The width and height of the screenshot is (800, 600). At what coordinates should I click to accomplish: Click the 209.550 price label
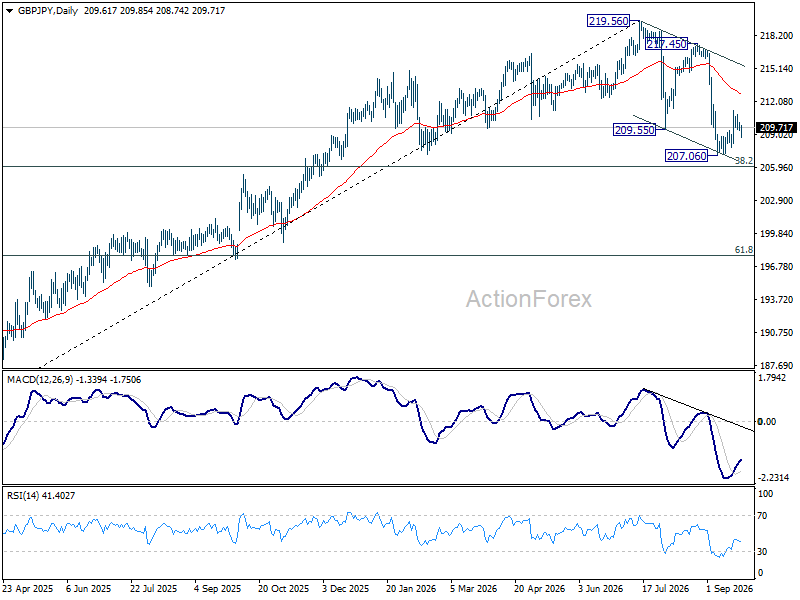coord(634,130)
